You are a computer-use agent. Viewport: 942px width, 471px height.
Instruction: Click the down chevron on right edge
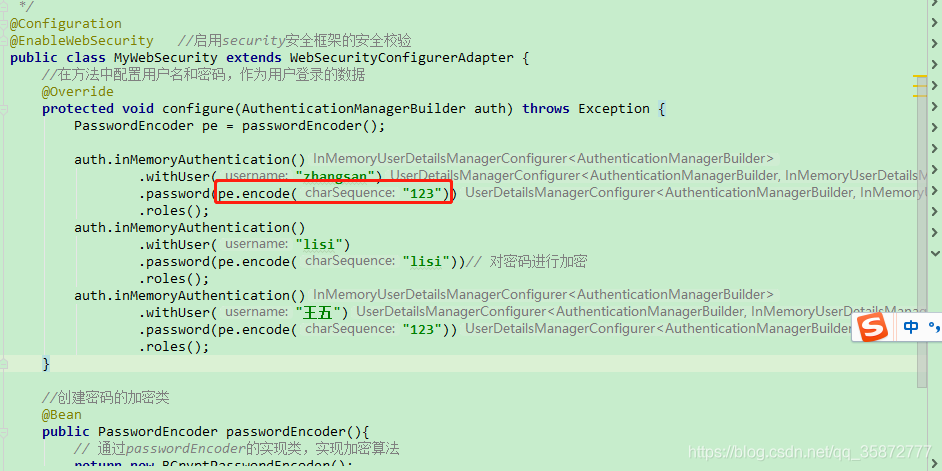click(935, 253)
